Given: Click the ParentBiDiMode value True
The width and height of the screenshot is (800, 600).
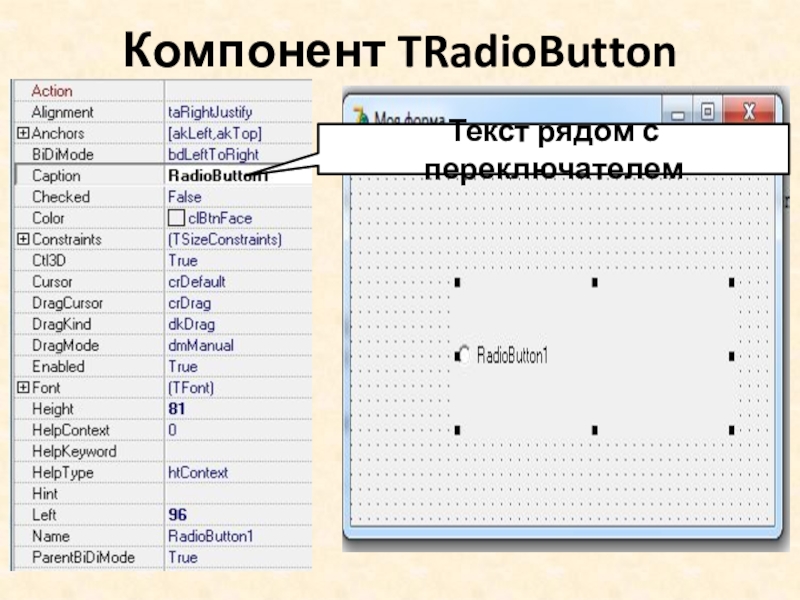Looking at the screenshot, I should (183, 558).
